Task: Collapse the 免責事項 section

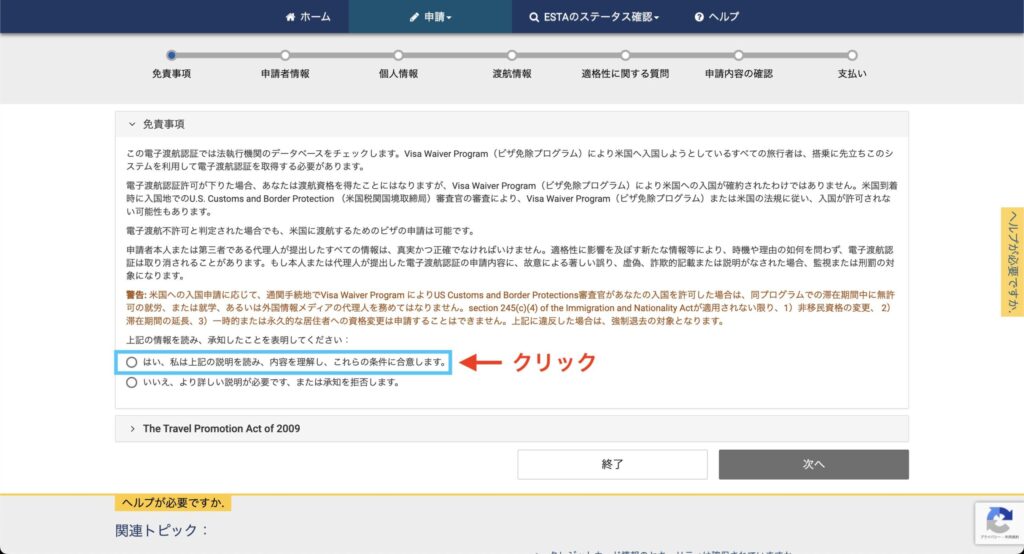Action: click(132, 124)
